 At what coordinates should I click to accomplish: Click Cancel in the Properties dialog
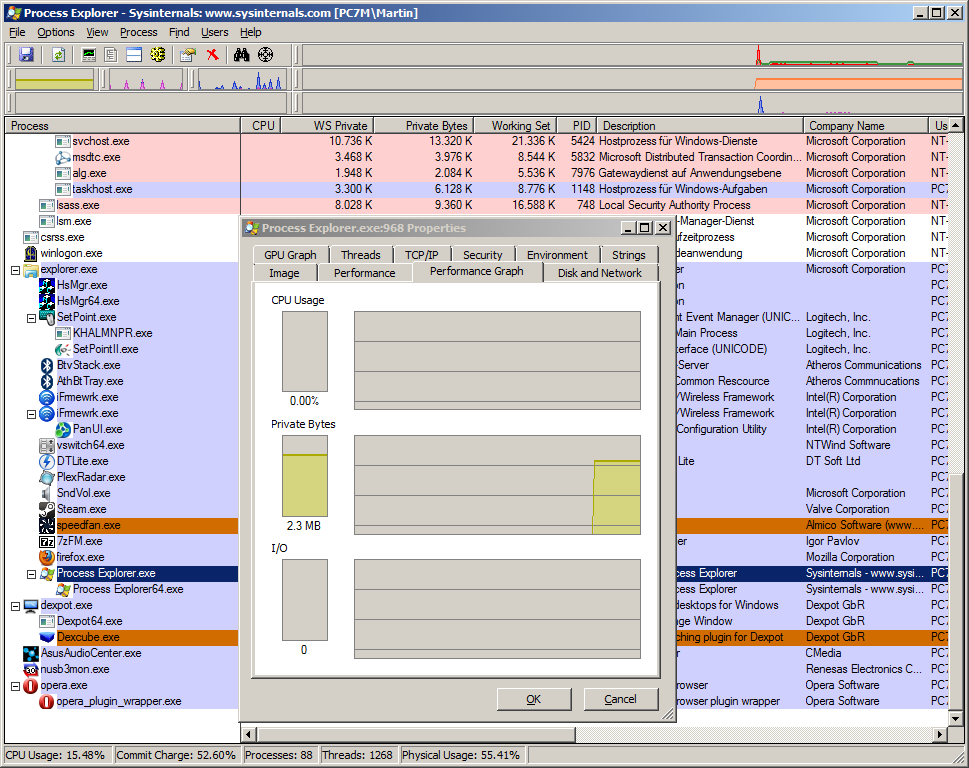click(x=620, y=699)
